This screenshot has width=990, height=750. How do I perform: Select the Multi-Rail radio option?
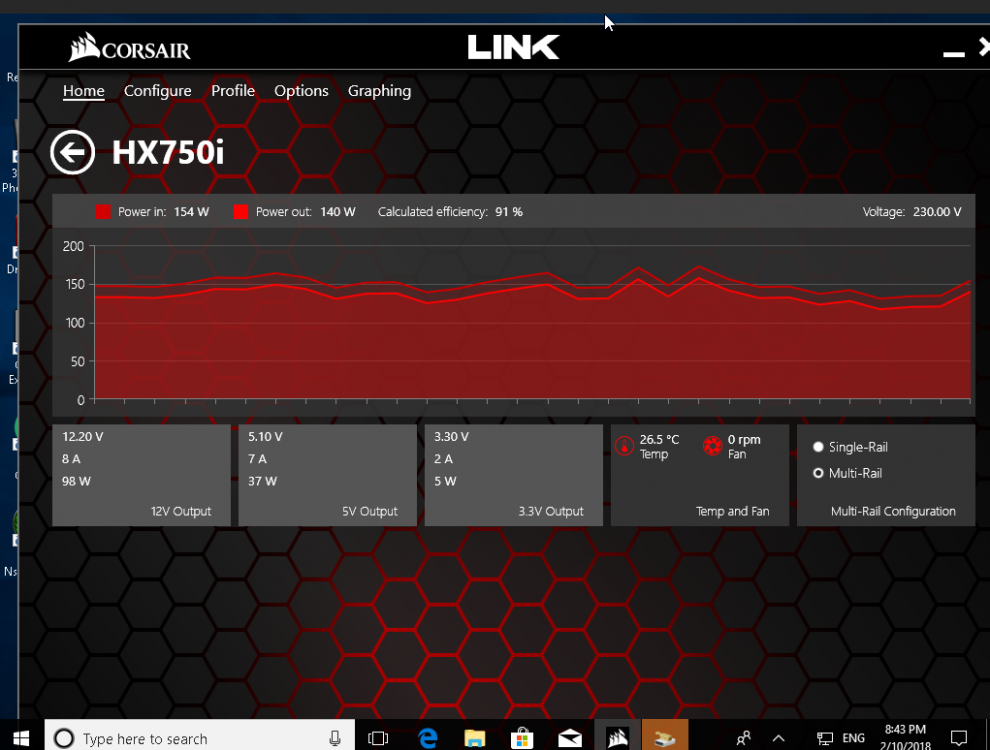[818, 473]
